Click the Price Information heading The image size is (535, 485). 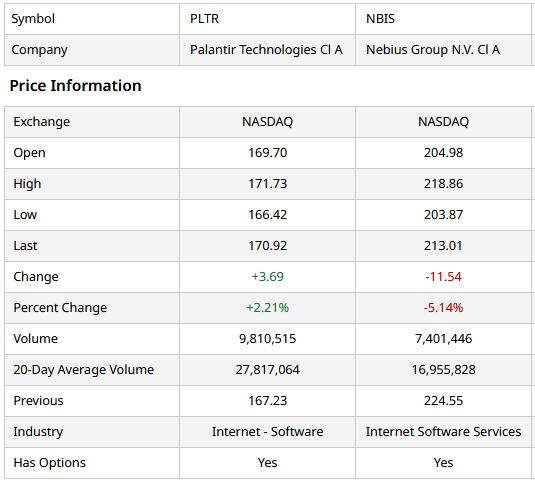[x=75, y=86]
